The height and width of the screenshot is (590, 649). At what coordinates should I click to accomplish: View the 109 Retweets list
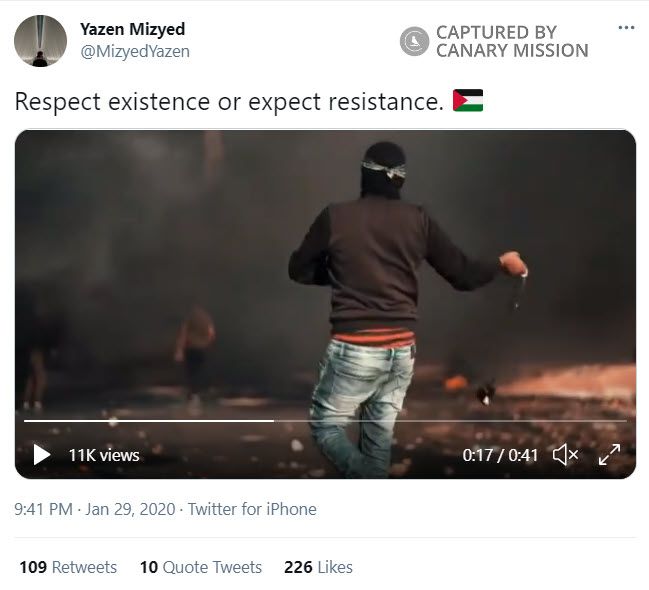point(68,567)
